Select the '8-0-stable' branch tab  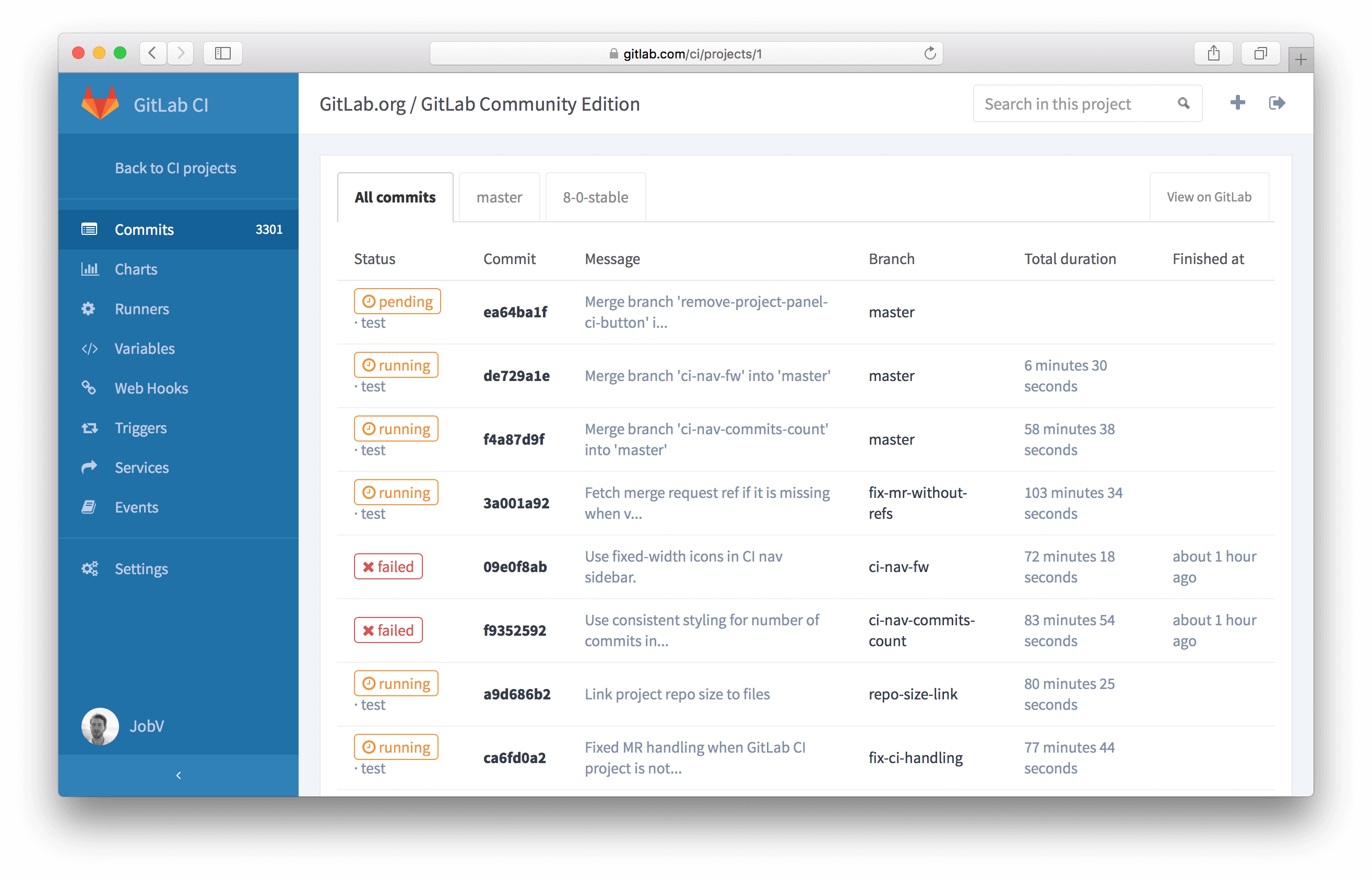coord(595,197)
